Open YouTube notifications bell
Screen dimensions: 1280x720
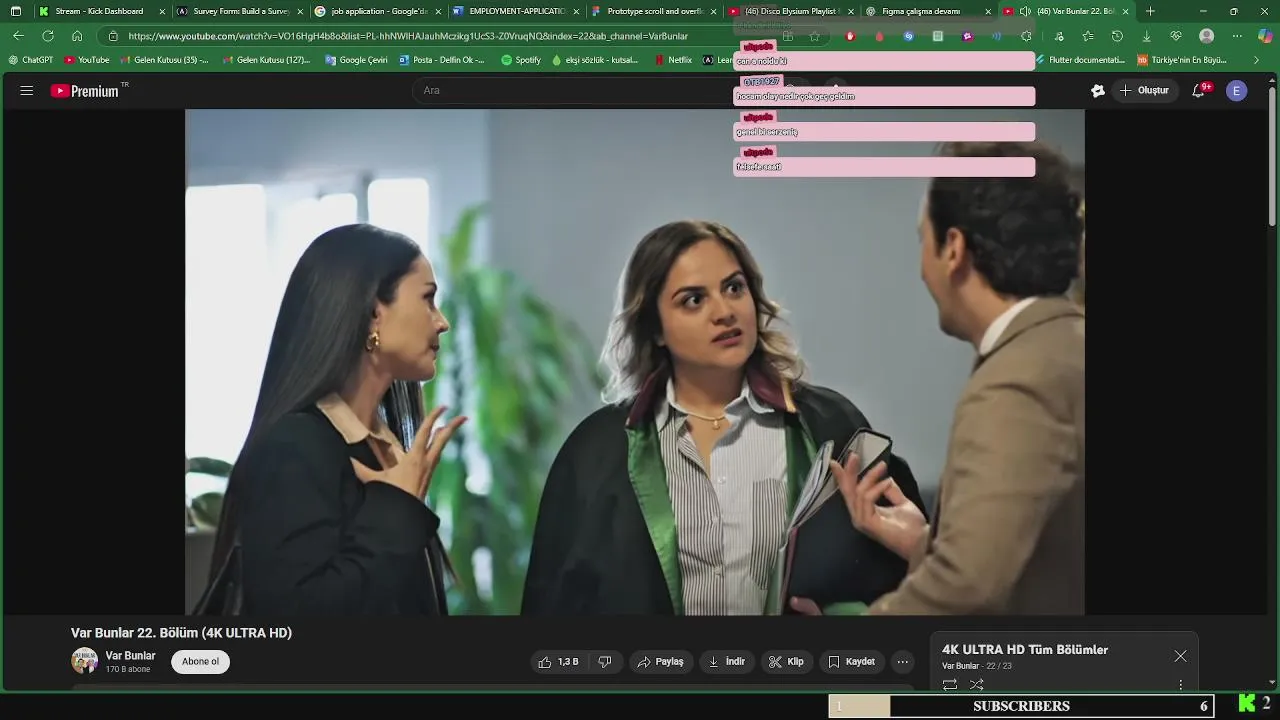coord(1199,91)
